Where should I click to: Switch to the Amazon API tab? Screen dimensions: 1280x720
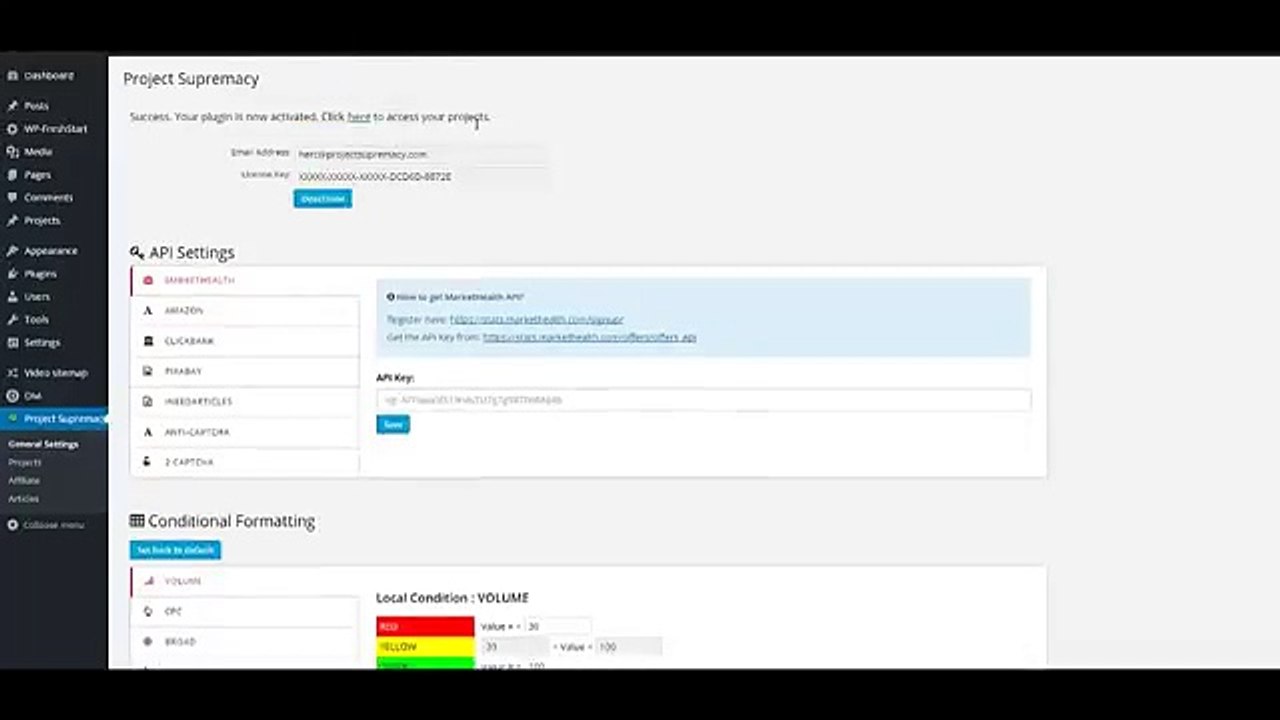[x=244, y=311]
